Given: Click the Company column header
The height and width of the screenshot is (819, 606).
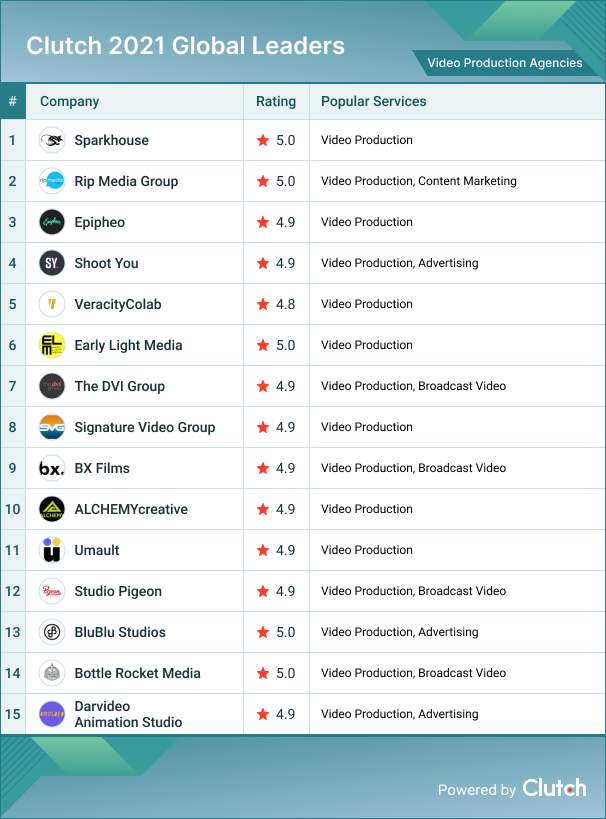Looking at the screenshot, I should point(70,101).
